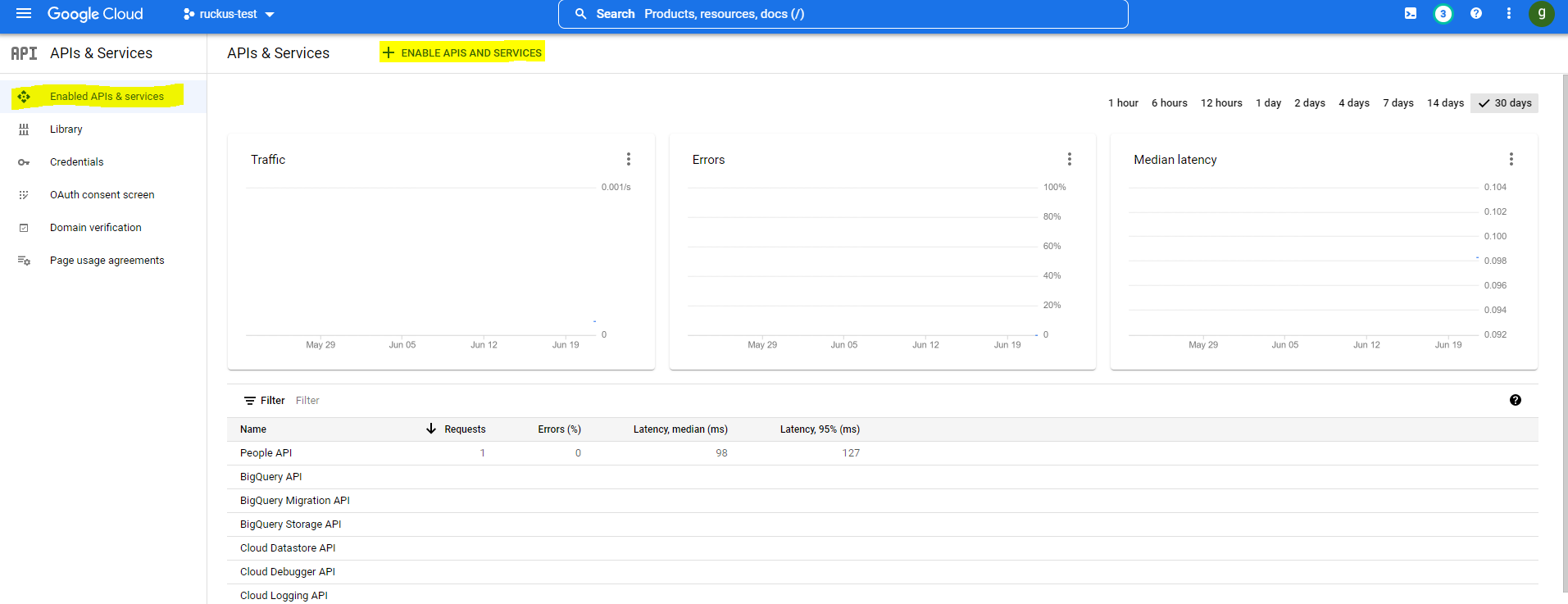Open BigQuery Storage API details
The width and height of the screenshot is (1568, 604).
tap(290, 525)
